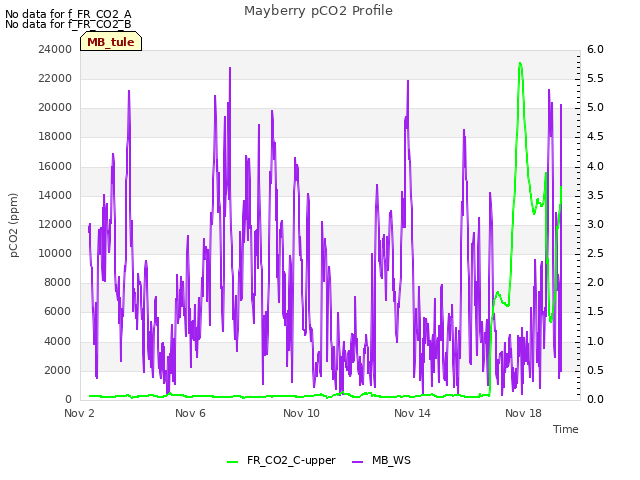Click the Nov 10 date tick label

301,413
